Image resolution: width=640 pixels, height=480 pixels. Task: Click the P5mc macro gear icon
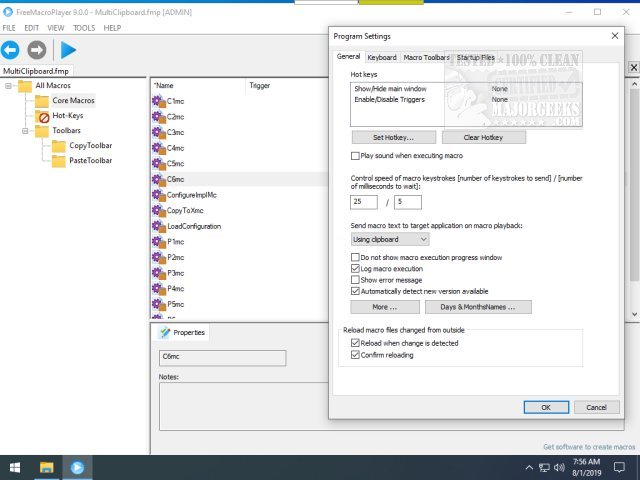(158, 304)
